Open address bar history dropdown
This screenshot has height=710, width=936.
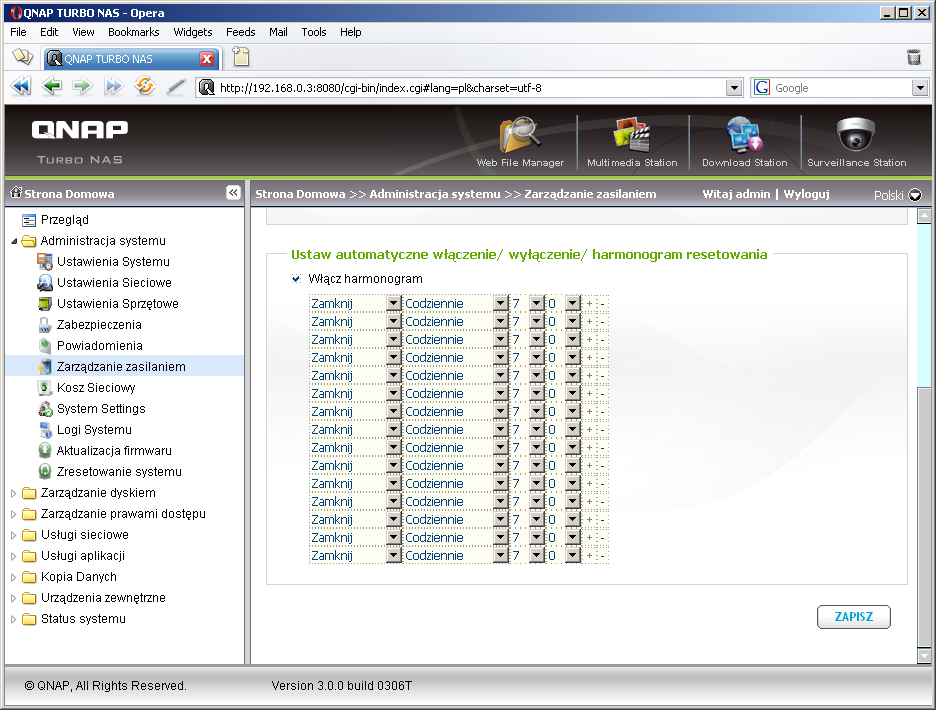click(x=734, y=88)
